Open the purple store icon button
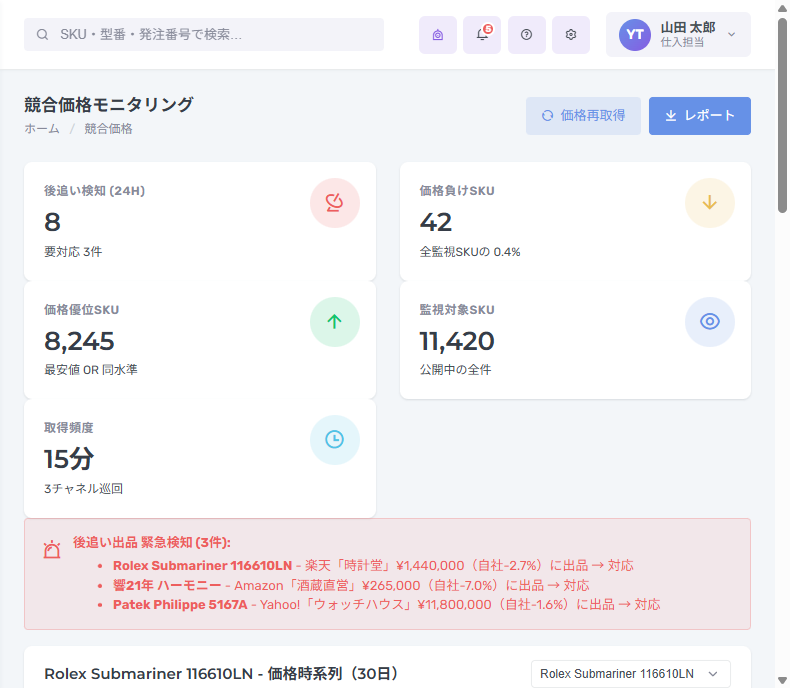The image size is (790, 688). click(x=438, y=35)
